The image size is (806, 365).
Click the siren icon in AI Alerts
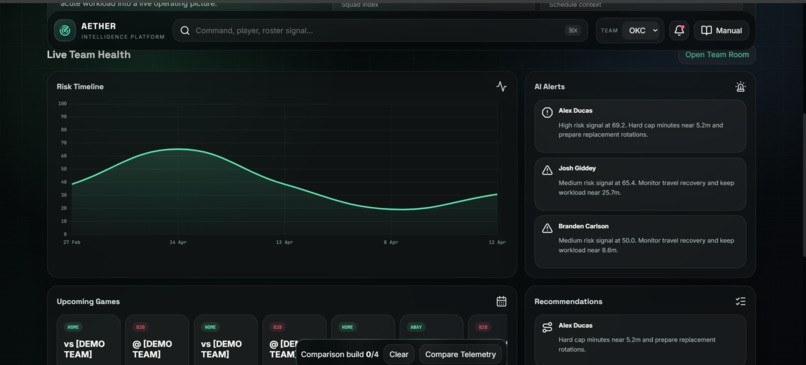pos(740,86)
